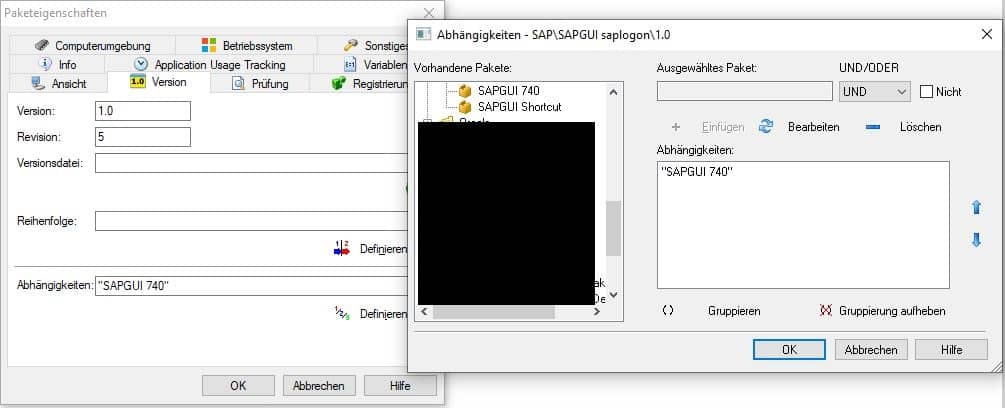Click the numbered-list icon beside the Abhängigkeiten Definieren
This screenshot has width=1005, height=408.
point(342,313)
